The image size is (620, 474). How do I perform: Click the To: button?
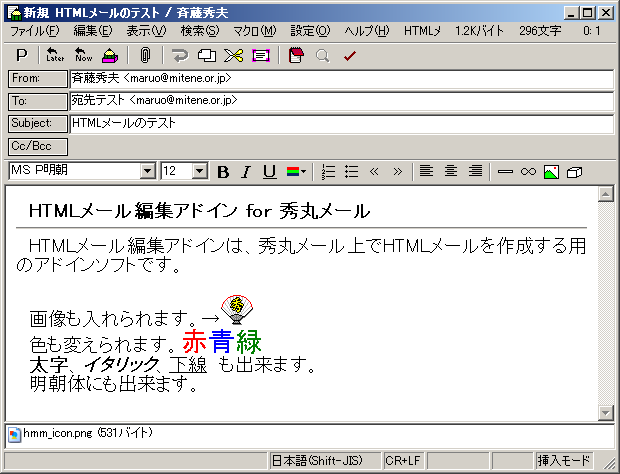pyautogui.click(x=38, y=101)
